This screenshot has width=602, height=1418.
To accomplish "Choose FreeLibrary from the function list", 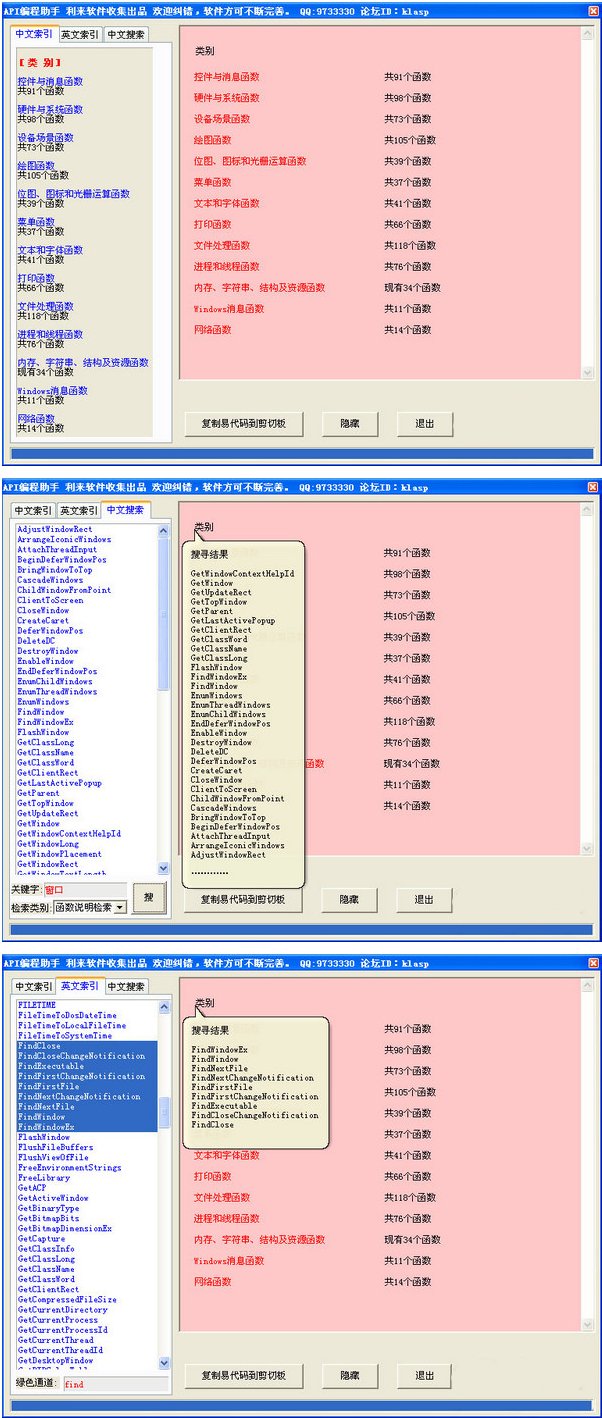I will pos(42,1178).
